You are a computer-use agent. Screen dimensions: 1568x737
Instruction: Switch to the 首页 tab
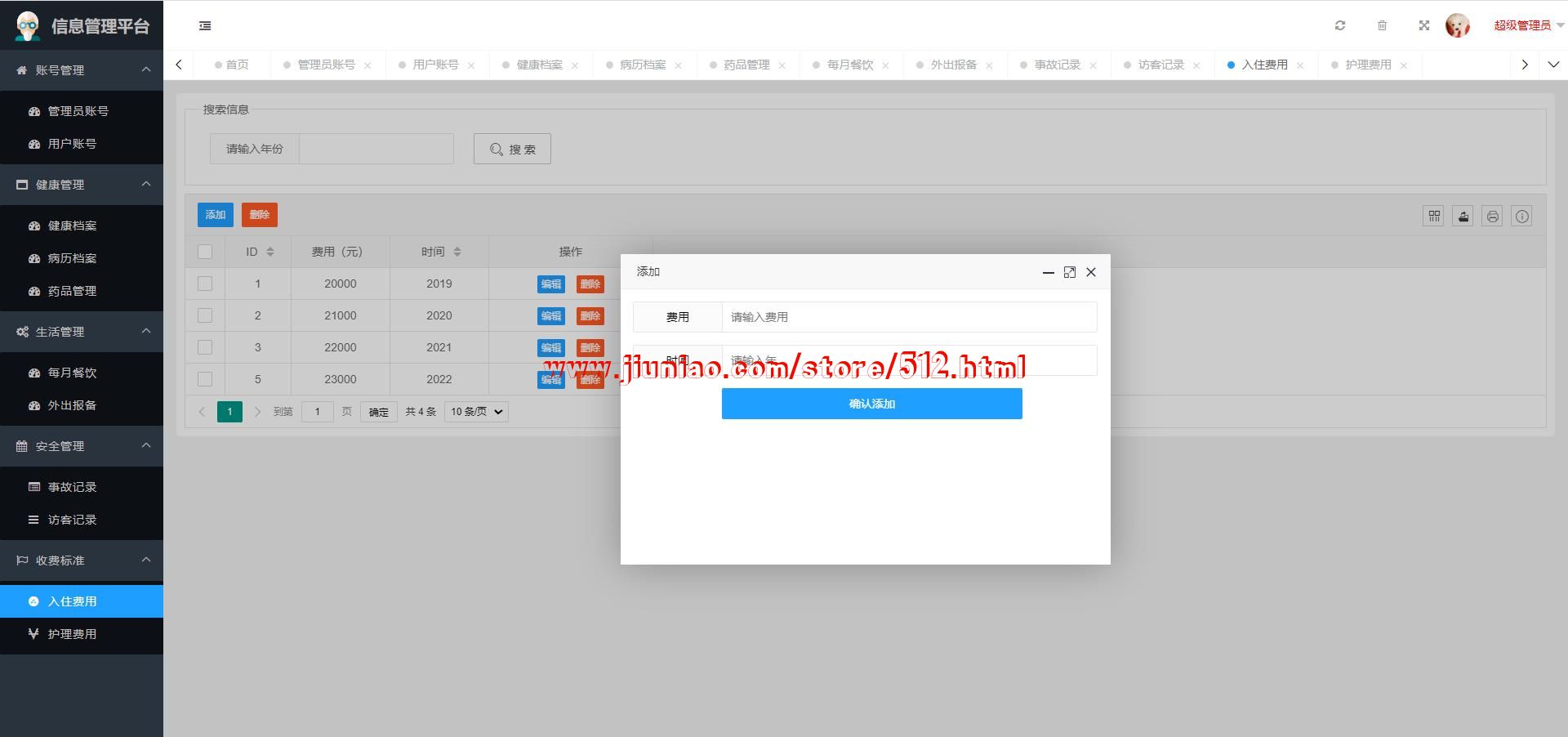click(232, 65)
